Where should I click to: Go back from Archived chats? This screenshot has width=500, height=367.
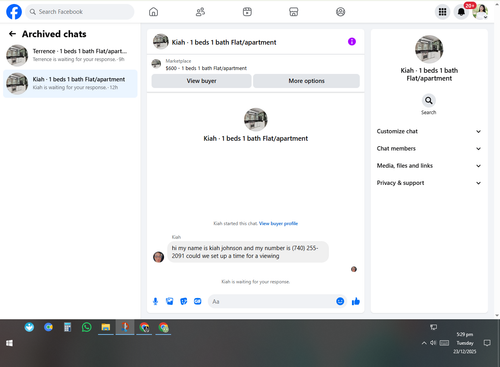12,34
